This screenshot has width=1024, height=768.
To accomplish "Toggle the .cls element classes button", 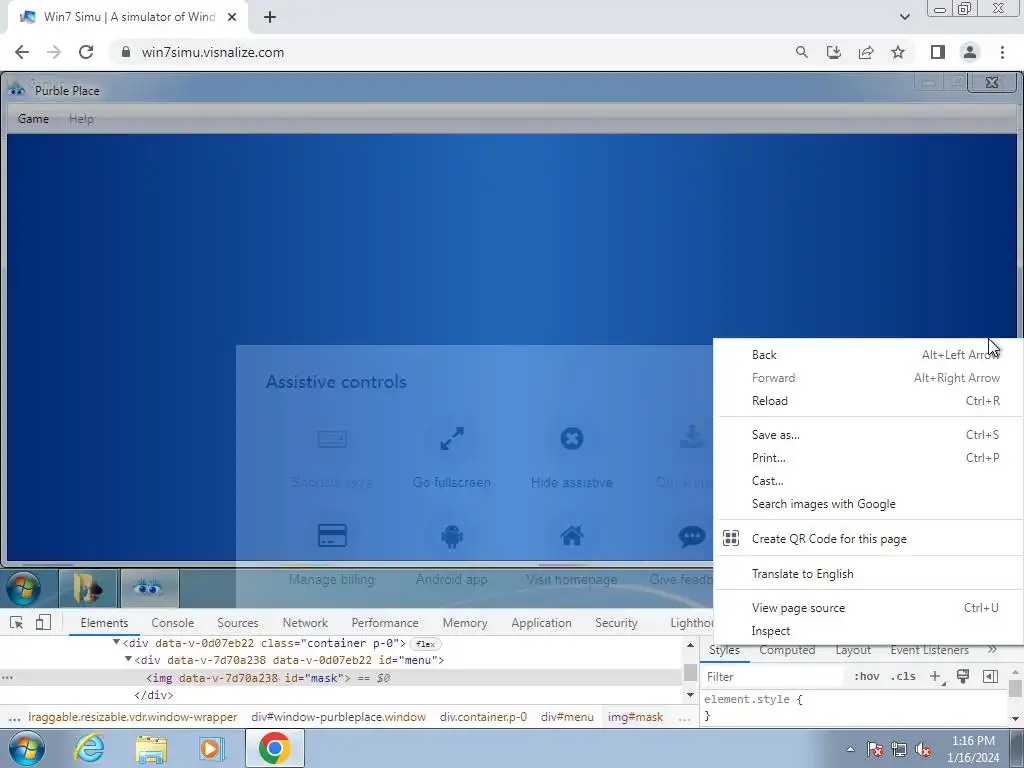I will pyautogui.click(x=903, y=677).
